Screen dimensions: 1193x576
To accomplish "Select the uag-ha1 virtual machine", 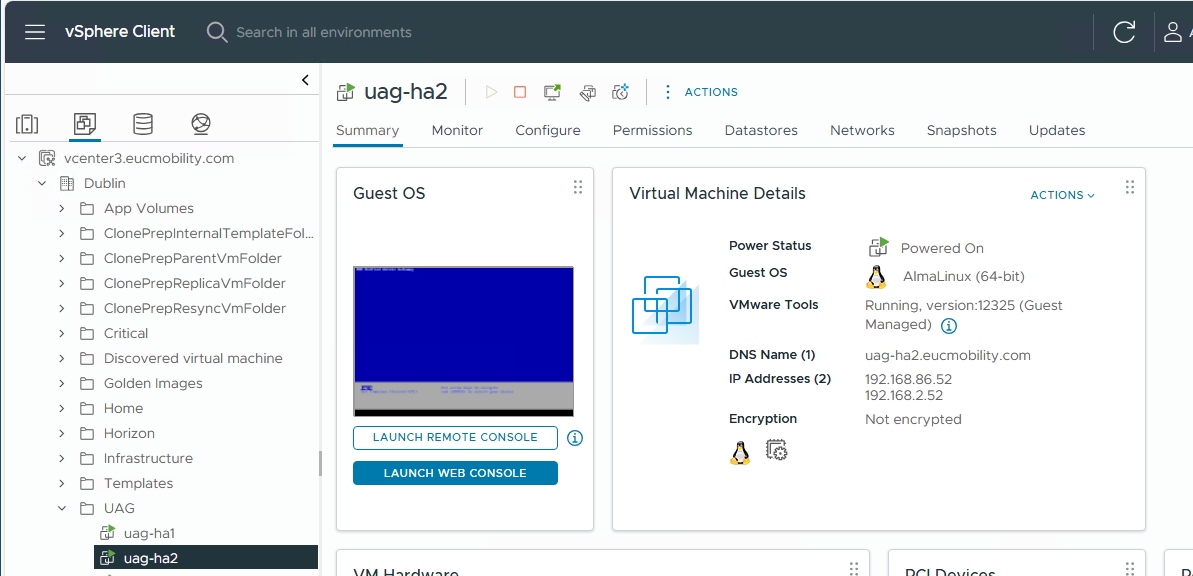I will [149, 533].
